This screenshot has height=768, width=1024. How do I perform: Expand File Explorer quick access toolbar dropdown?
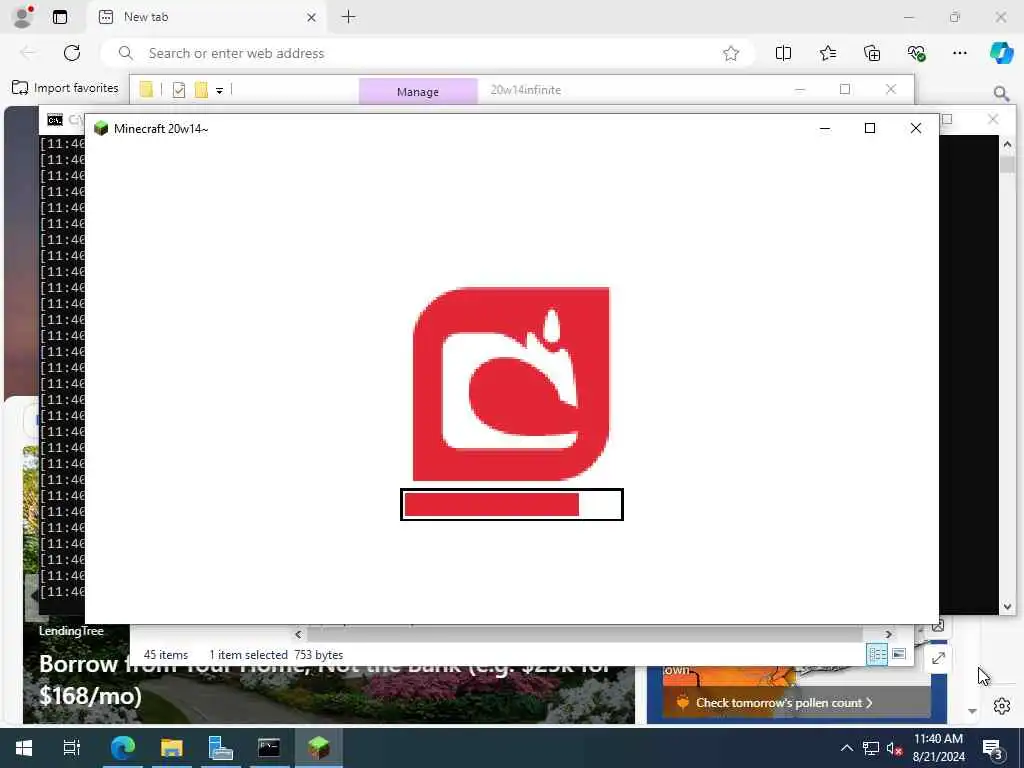pos(219,91)
